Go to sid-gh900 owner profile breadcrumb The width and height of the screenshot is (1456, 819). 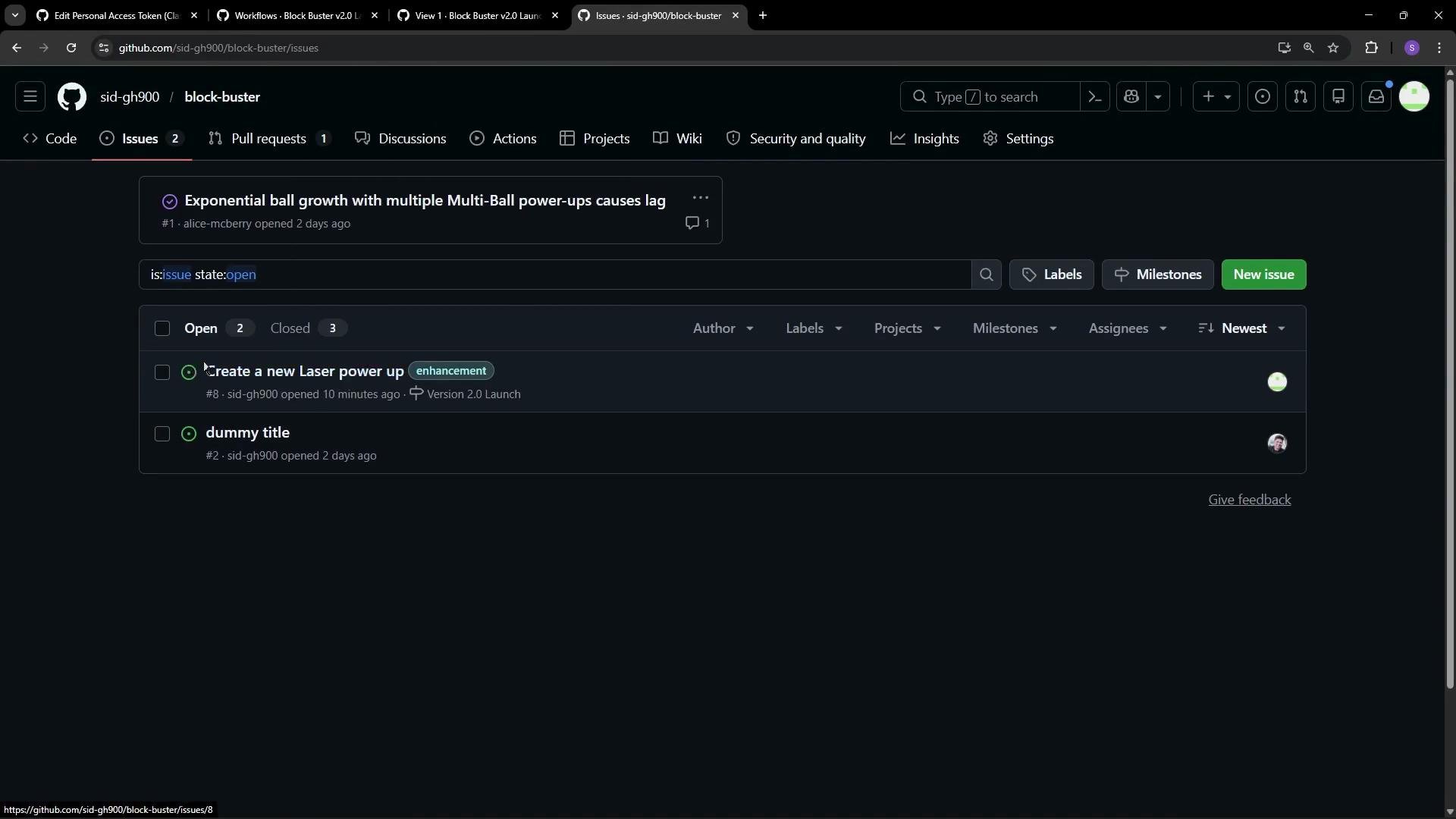click(130, 97)
